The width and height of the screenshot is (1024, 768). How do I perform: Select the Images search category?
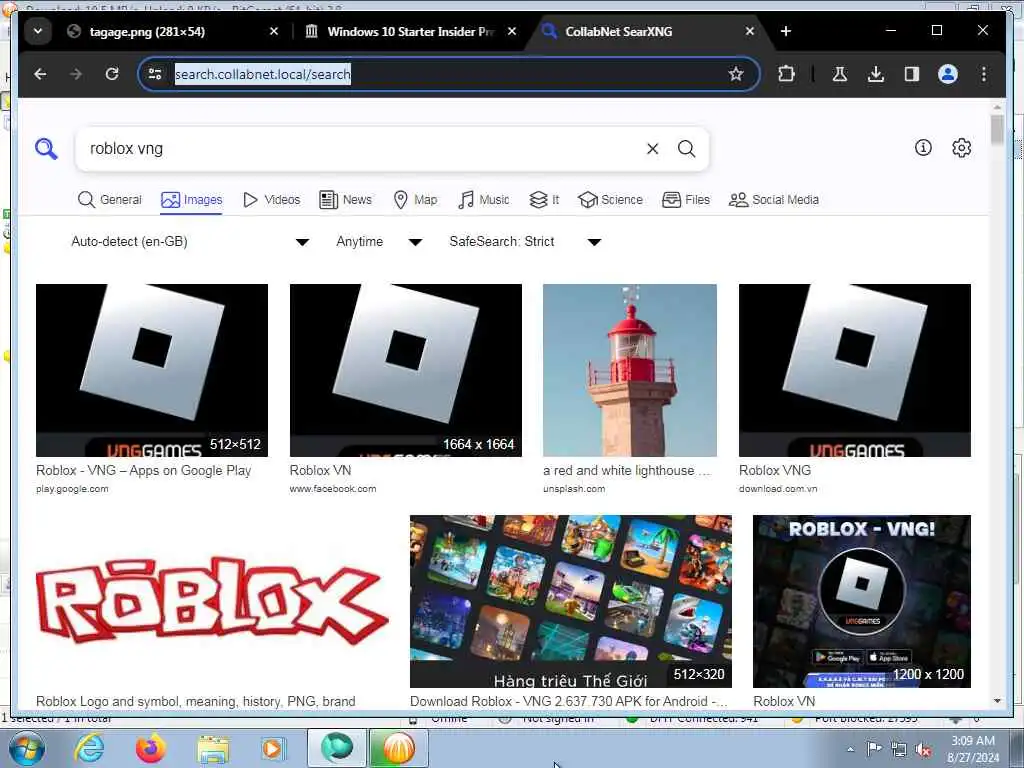[x=191, y=199]
